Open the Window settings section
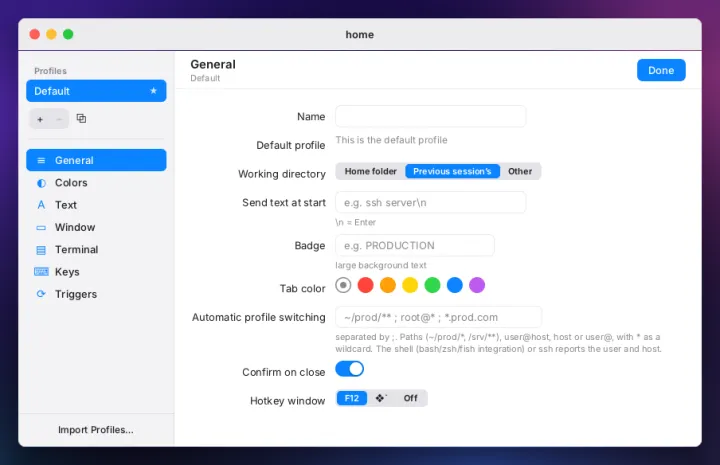Screen dimensions: 720x465 [x=96, y=227]
